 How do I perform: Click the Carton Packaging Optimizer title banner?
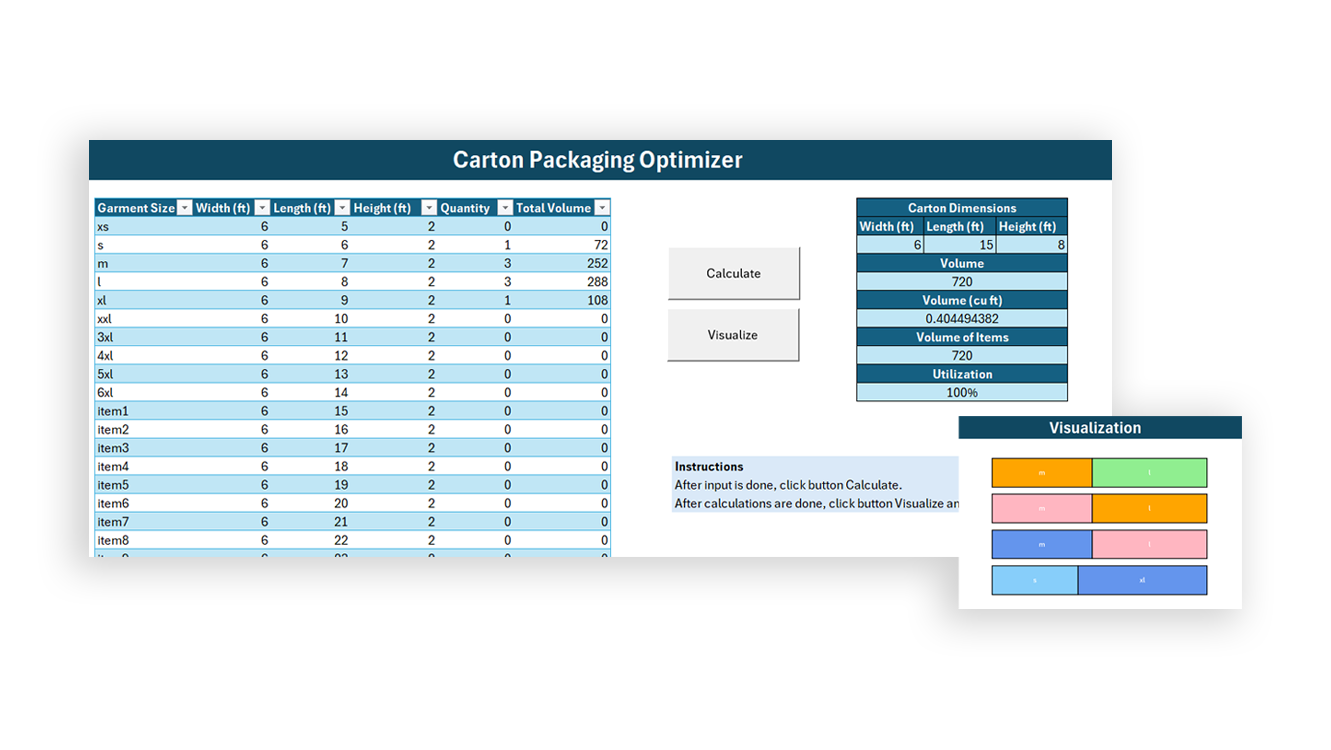pyautogui.click(x=600, y=160)
